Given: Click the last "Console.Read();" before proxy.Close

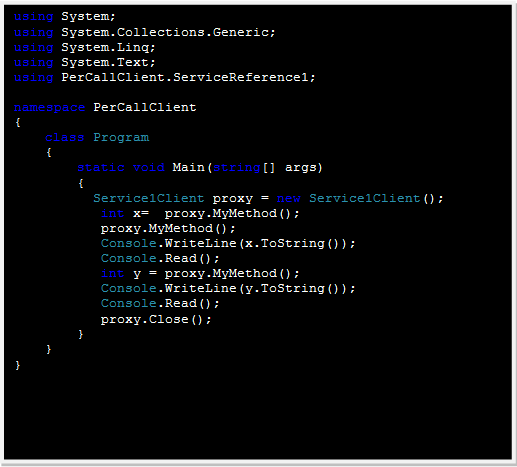Looking at the screenshot, I should coord(160,304).
